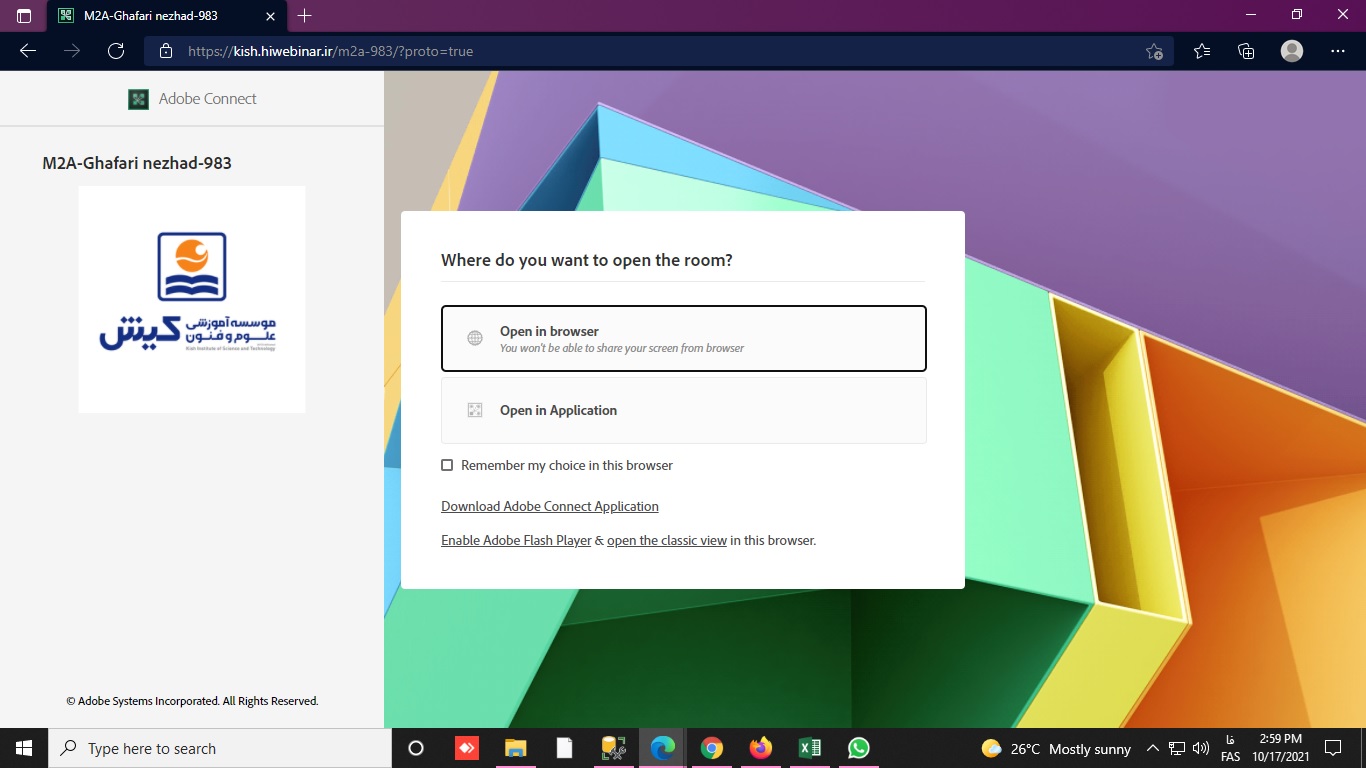The width and height of the screenshot is (1366, 768).
Task: Open WhatsApp from taskbar
Action: (859, 748)
